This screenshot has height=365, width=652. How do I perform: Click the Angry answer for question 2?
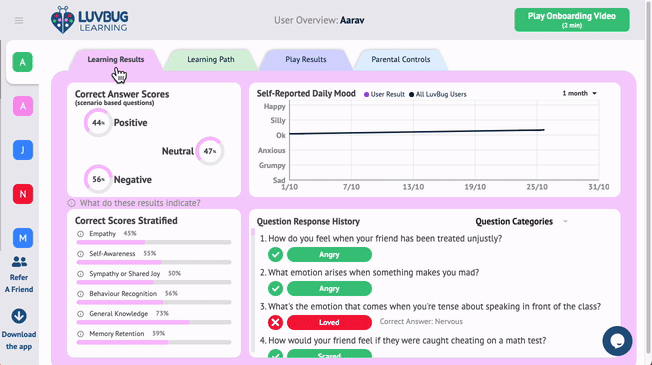329,289
